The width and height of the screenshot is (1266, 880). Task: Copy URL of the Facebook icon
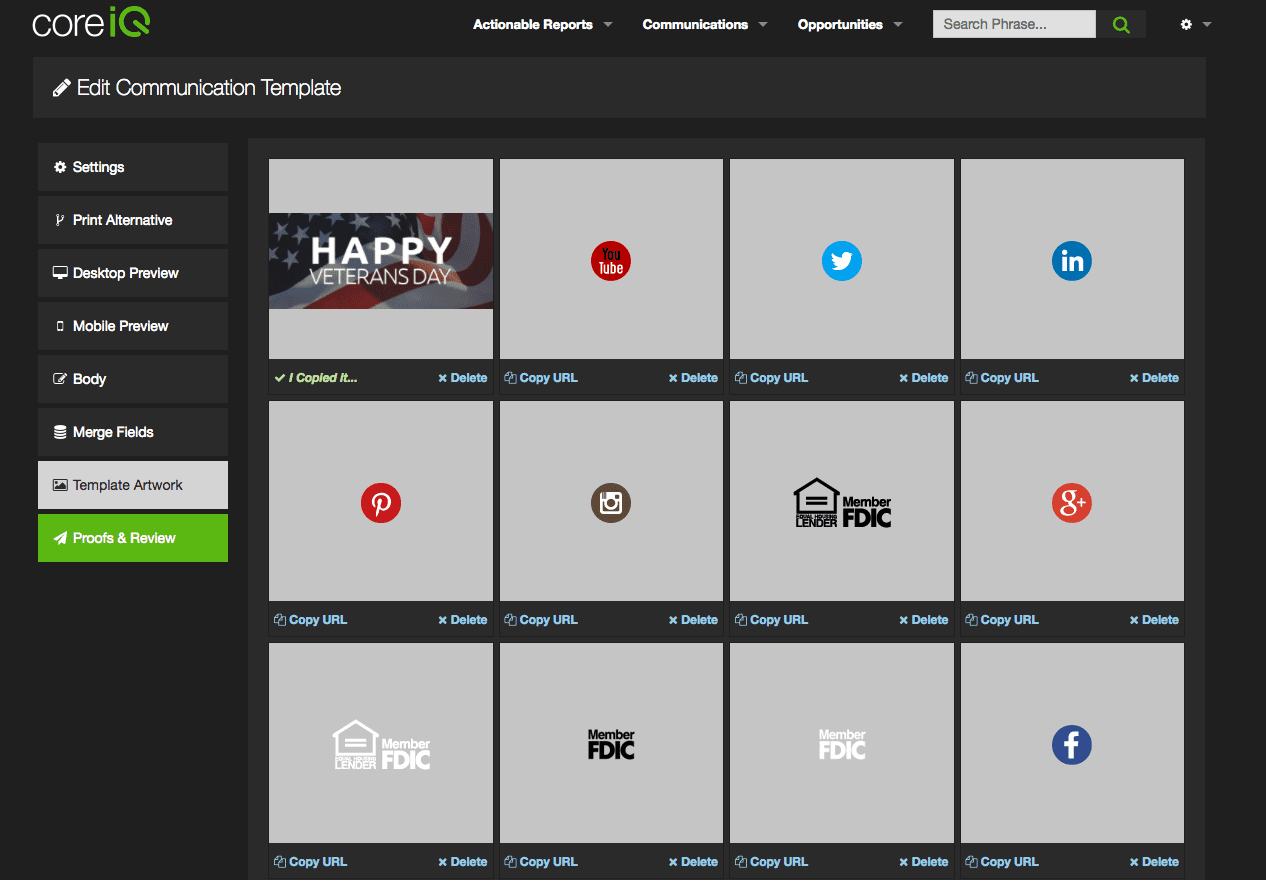(1002, 862)
